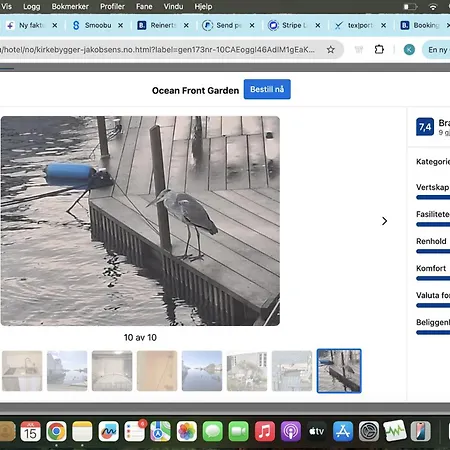Open the profile avatar in the Chrome toolbar
The image size is (450, 450).
[409, 50]
